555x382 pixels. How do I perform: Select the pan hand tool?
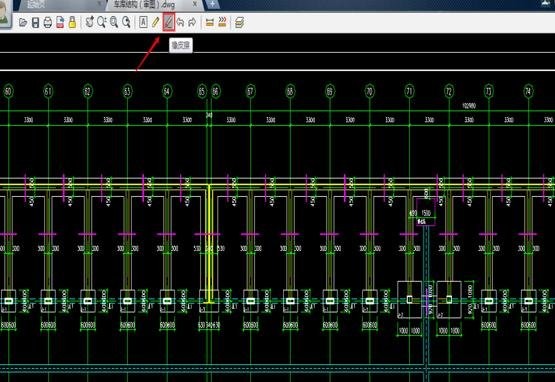(90, 22)
